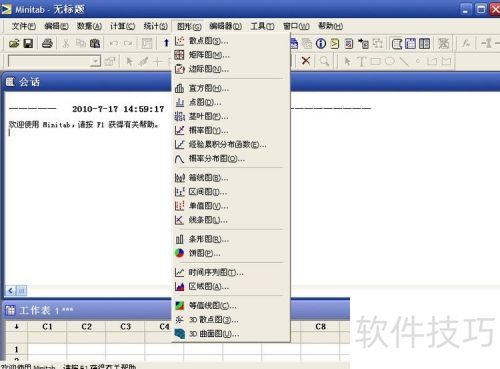Open the 编辑(E) menu
This screenshot has height=369, width=500.
pyautogui.click(x=56, y=26)
